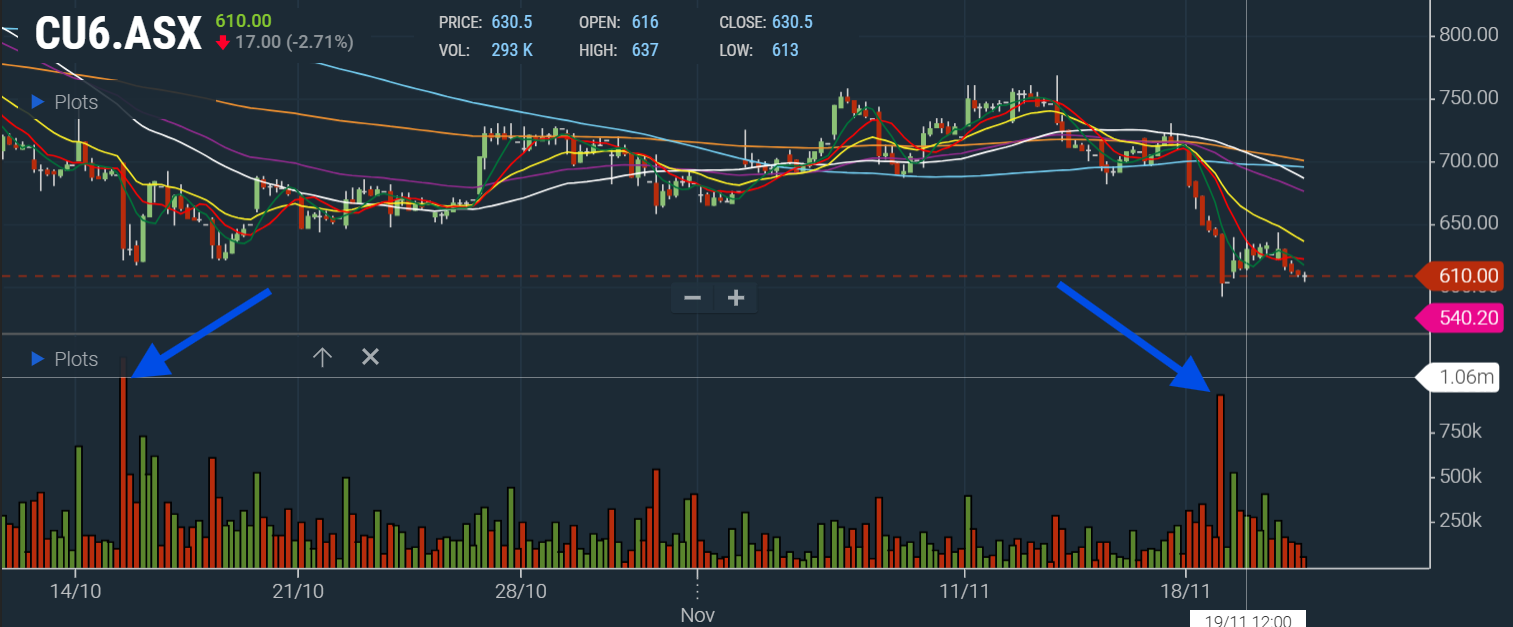Click the 500k volume axis label
Screen dimensions: 1513x627
click(x=1460, y=477)
